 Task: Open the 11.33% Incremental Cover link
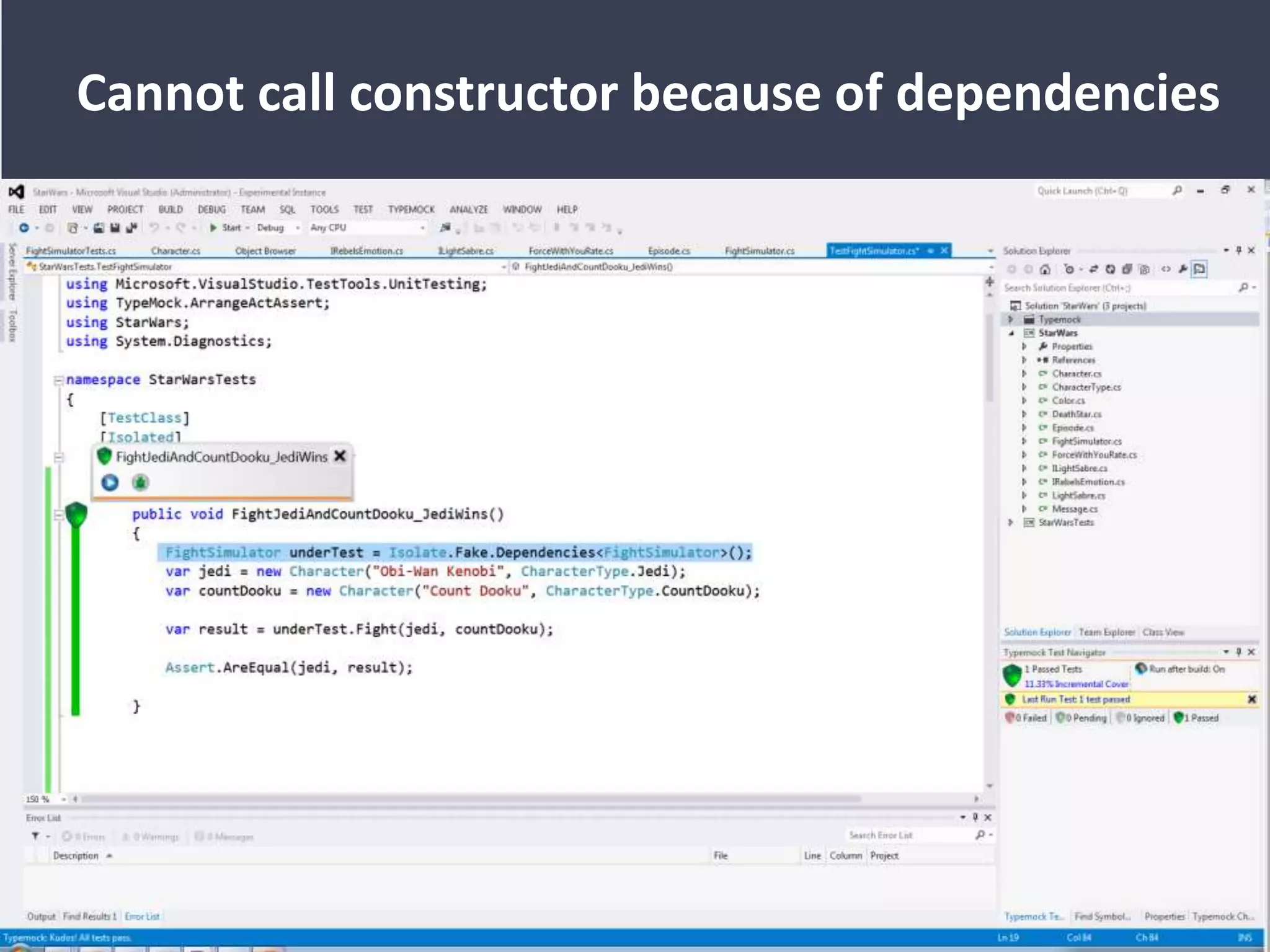[x=1076, y=684]
